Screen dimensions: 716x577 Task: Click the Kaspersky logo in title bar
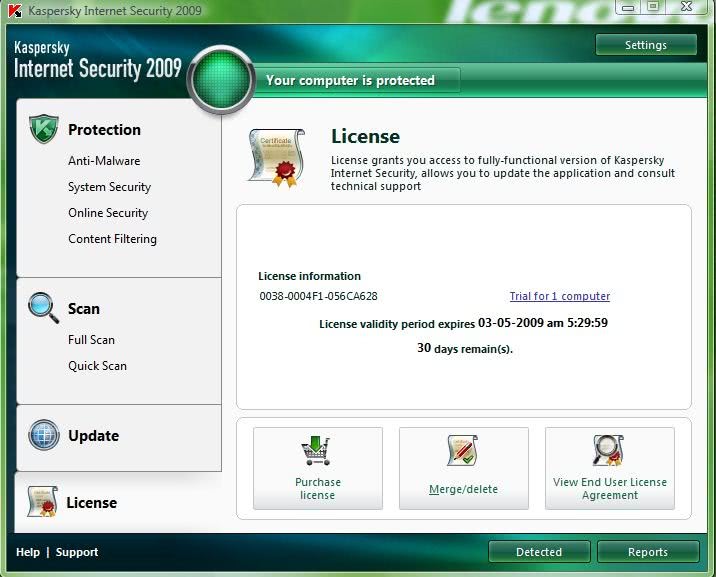pyautogui.click(x=14, y=11)
